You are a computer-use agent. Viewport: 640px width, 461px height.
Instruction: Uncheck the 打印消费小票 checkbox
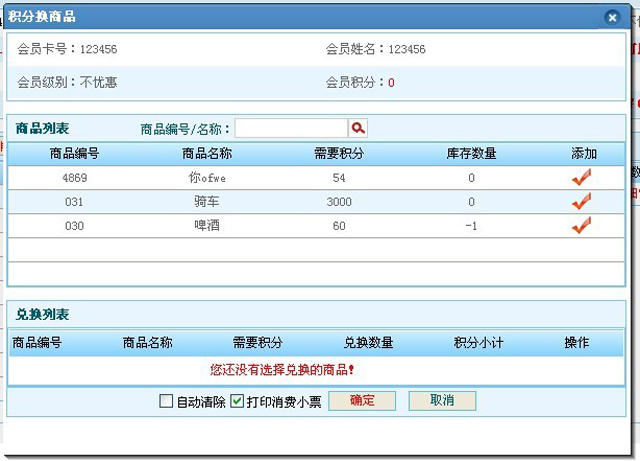coord(237,401)
